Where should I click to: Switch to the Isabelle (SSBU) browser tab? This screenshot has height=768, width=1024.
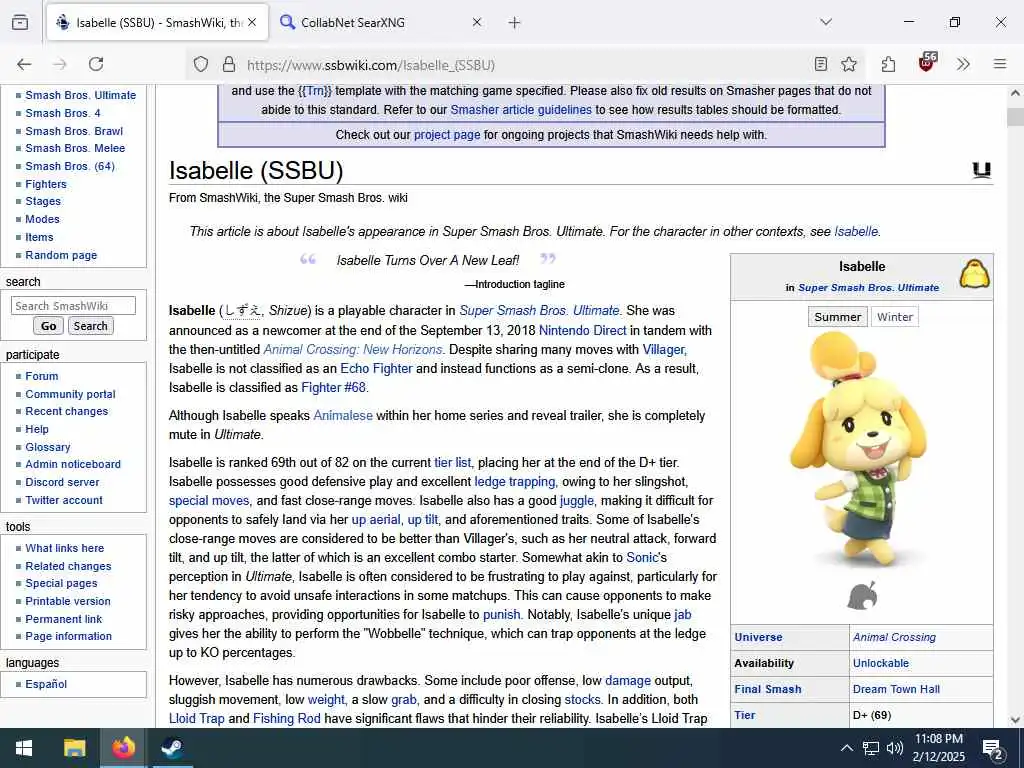(157, 22)
